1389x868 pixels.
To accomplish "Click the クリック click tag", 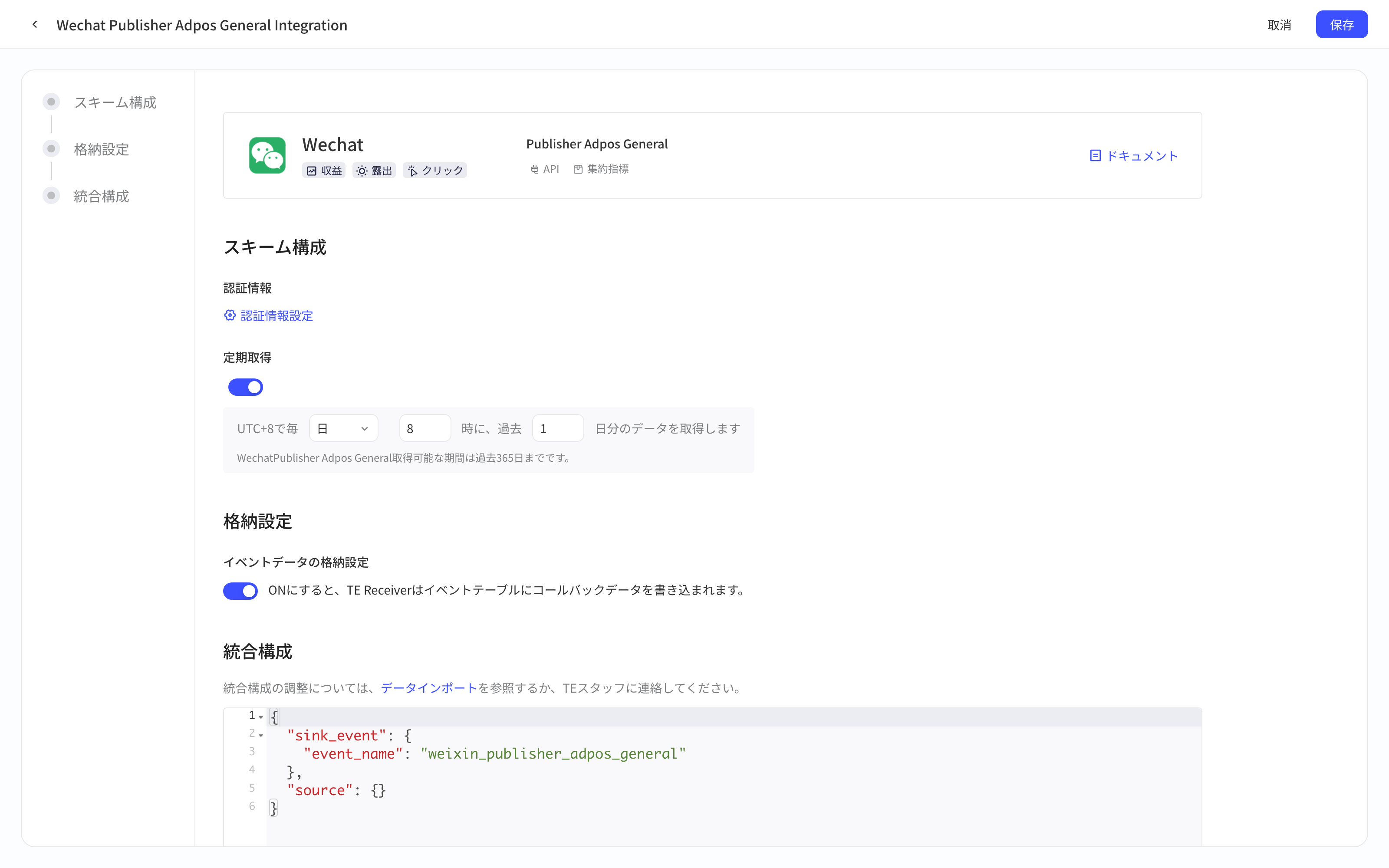I will click(435, 171).
